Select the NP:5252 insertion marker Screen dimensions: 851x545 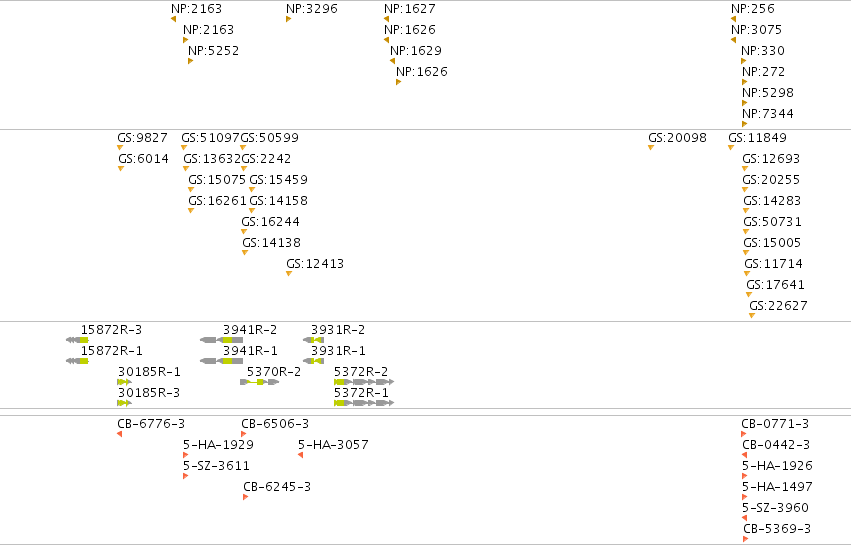coord(190,61)
